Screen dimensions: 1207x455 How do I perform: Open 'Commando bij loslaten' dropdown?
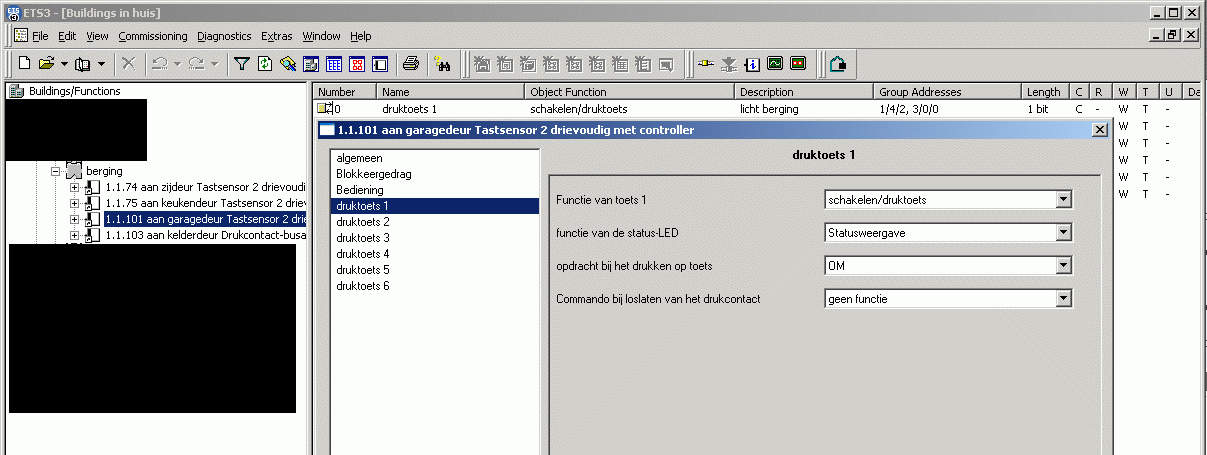[1063, 299]
